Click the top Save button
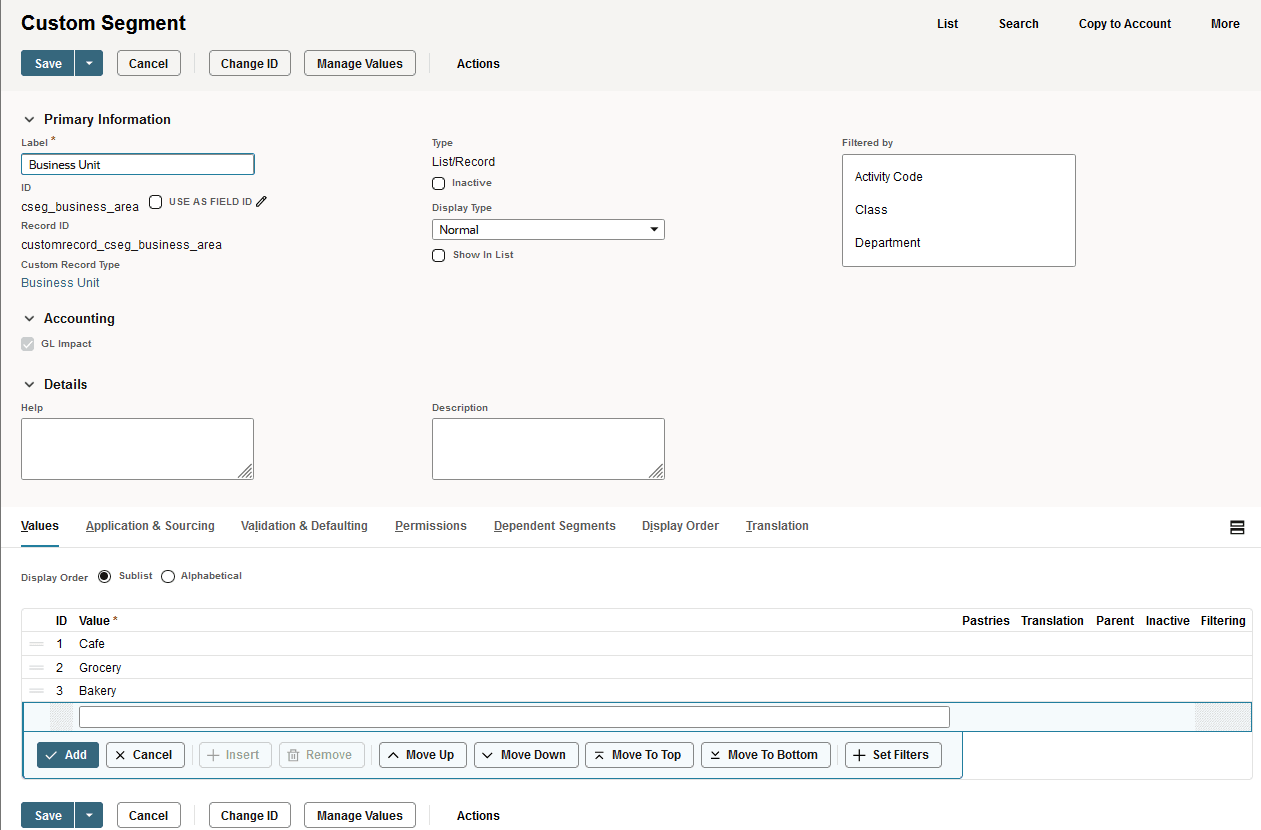Image resolution: width=1261 pixels, height=830 pixels. click(48, 63)
